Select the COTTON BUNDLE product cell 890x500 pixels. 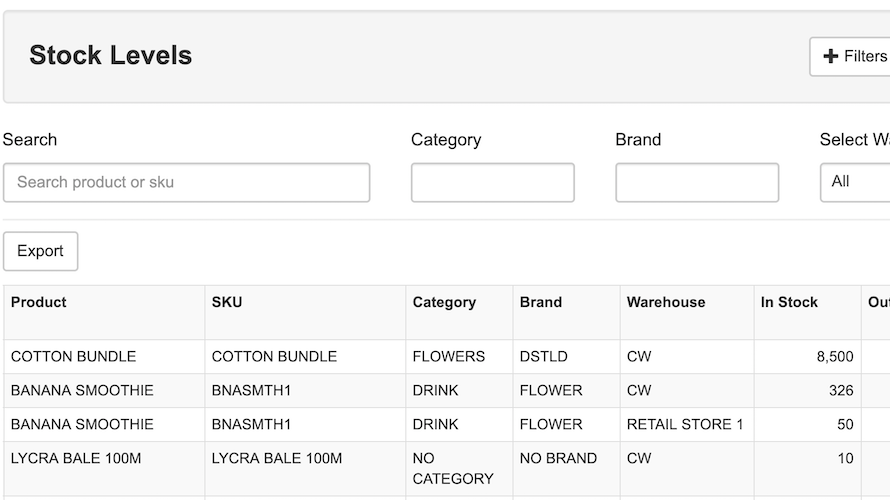(73, 357)
